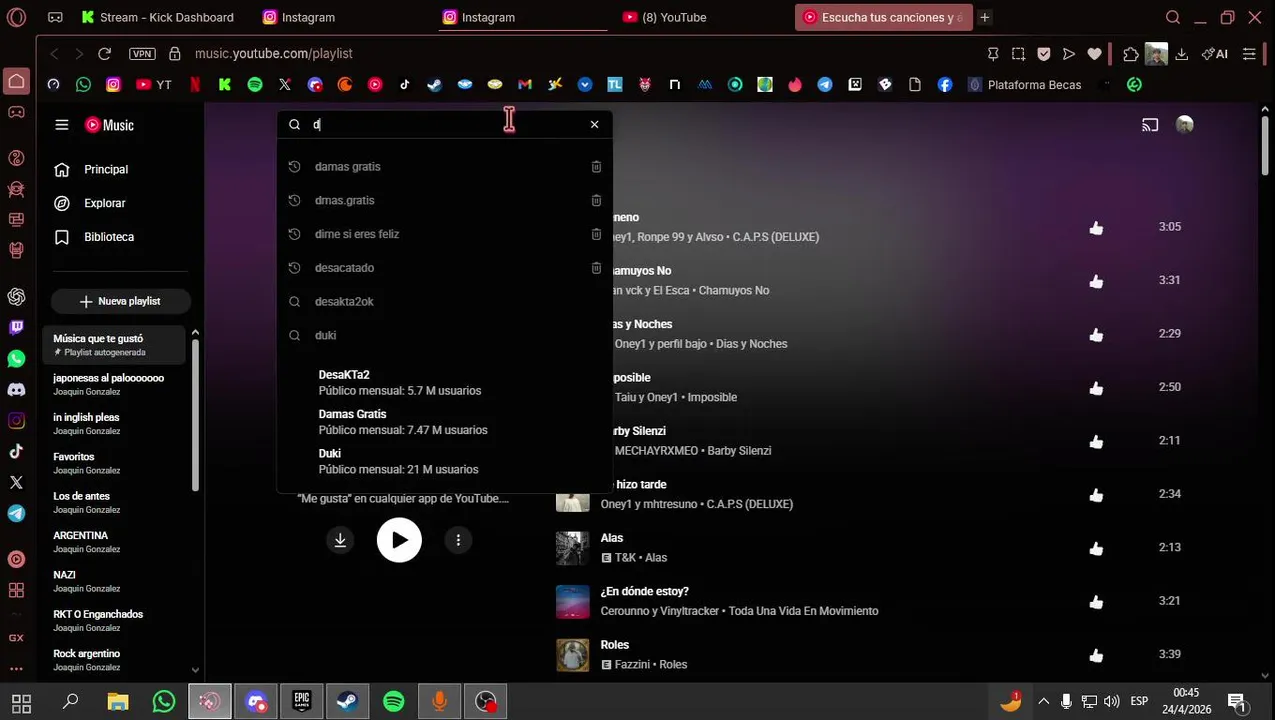Open the snapshot tool in the address bar

(x=1018, y=54)
